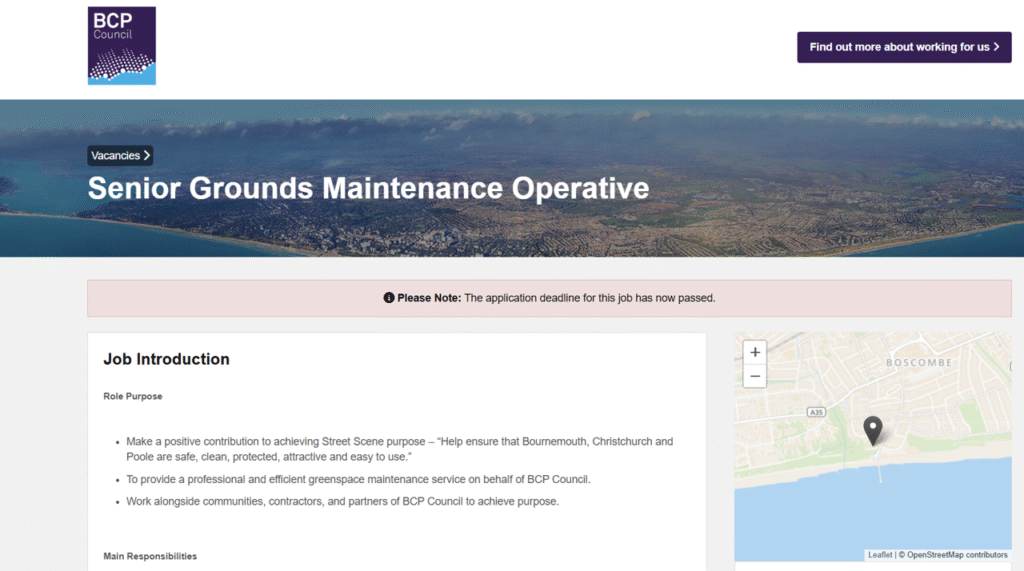
Task: Click the BCP Council logo
Action: click(121, 45)
